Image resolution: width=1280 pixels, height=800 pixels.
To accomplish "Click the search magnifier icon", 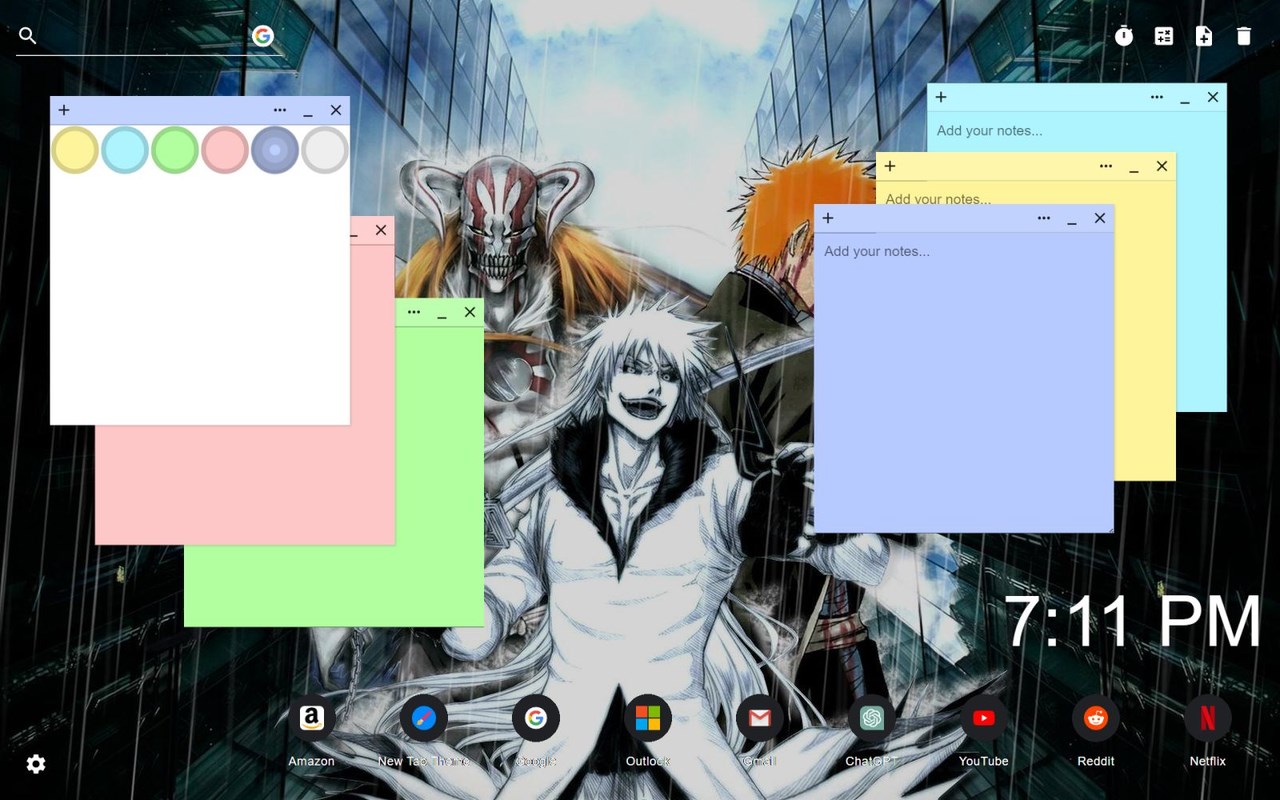I will (x=28, y=36).
